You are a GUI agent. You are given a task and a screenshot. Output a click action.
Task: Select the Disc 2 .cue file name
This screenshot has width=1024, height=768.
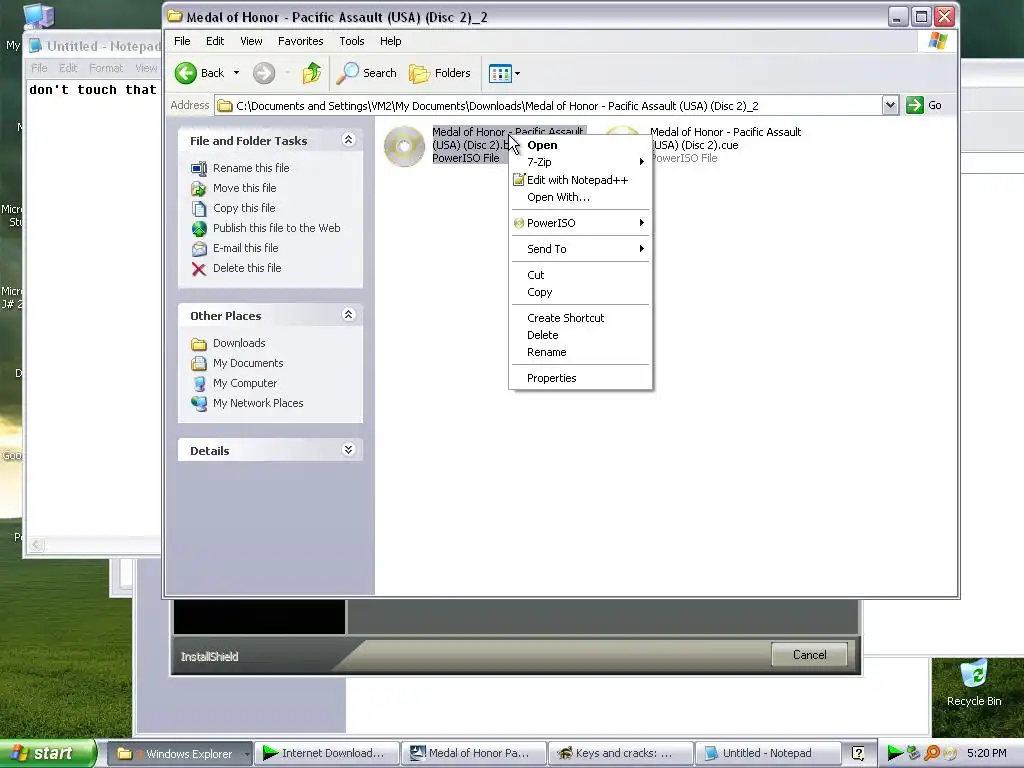[x=726, y=138]
